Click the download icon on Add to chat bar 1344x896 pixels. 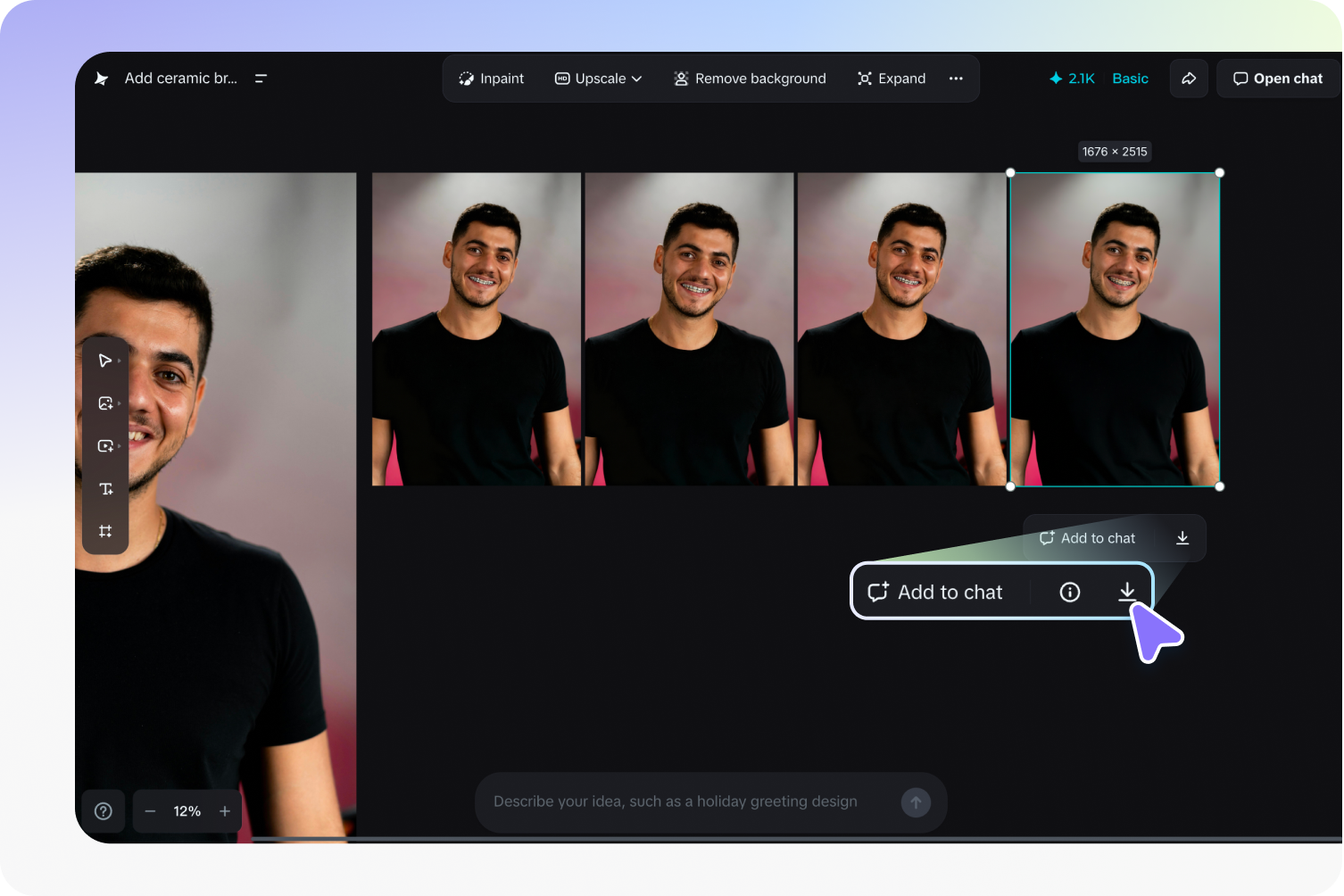pos(1126,592)
